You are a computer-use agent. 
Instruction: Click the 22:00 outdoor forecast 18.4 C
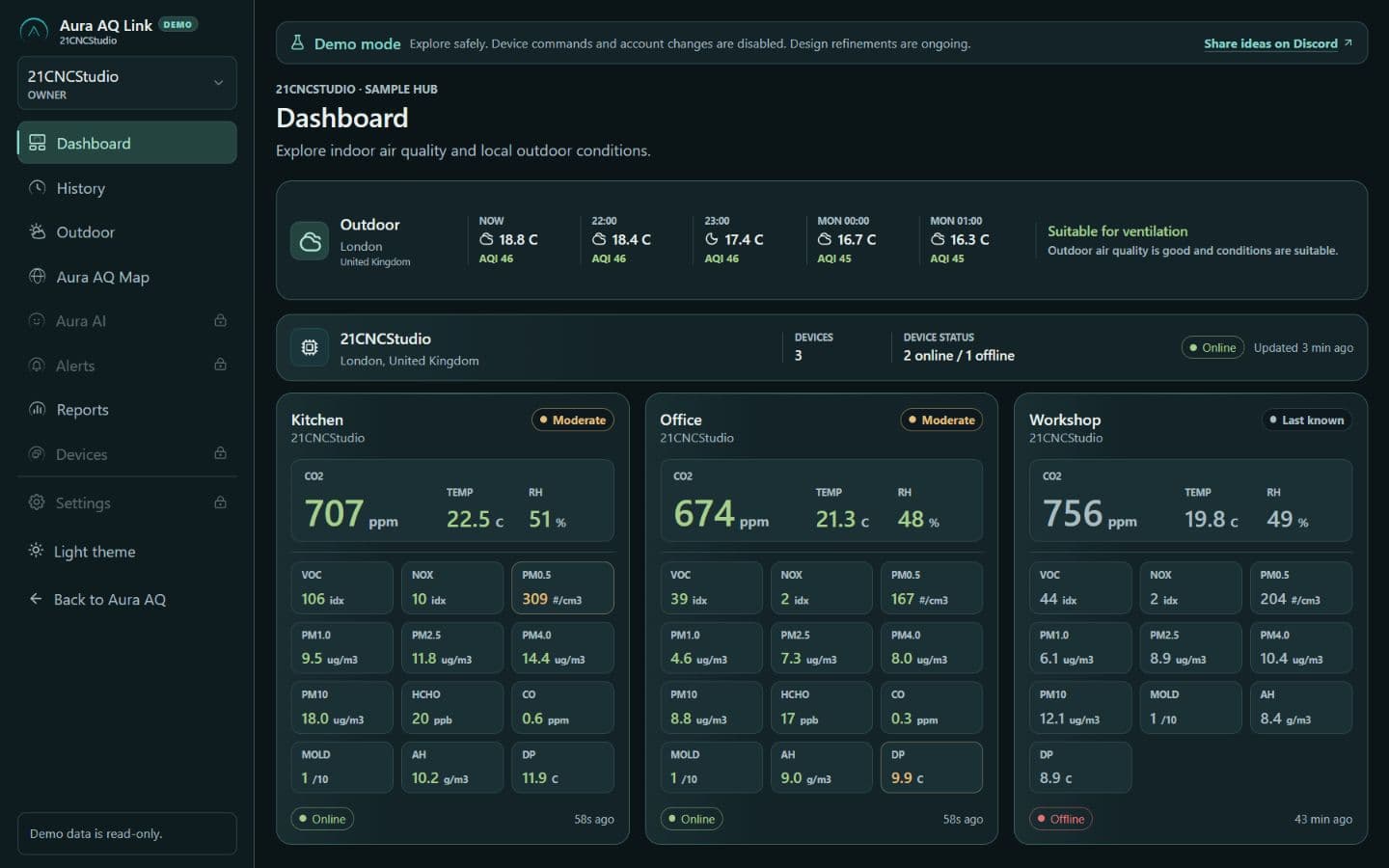pyautogui.click(x=621, y=239)
